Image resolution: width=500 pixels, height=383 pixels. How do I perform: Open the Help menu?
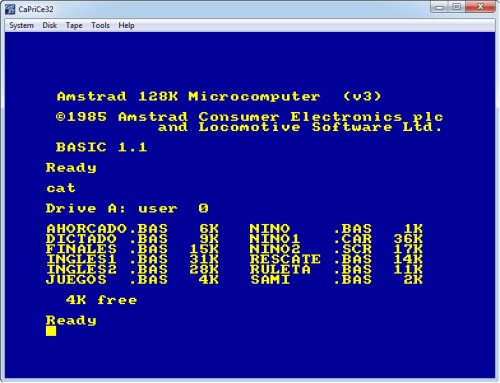(126, 25)
